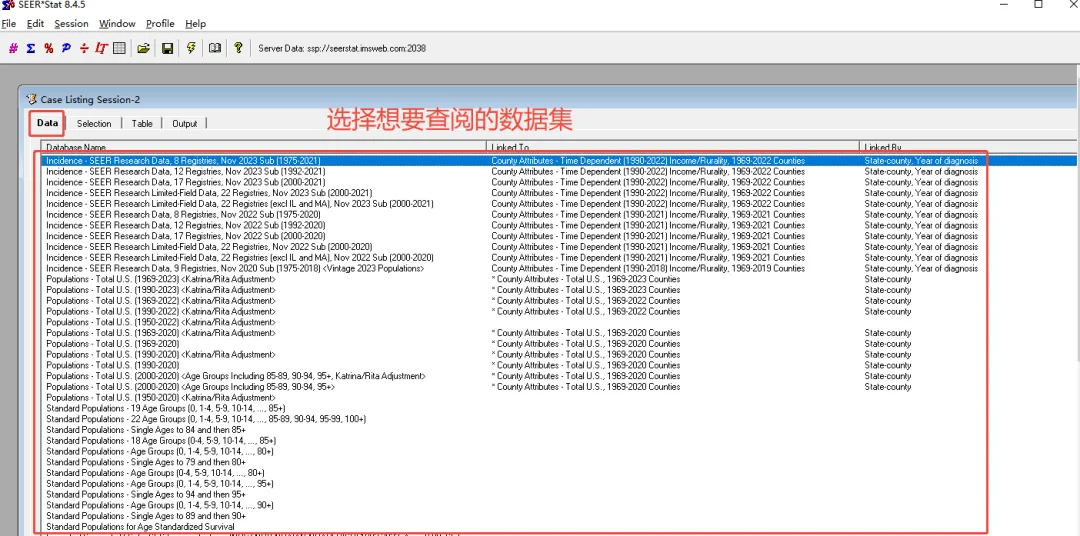Open the Session menu
Viewport: 1080px width, 536px height.
click(x=71, y=23)
